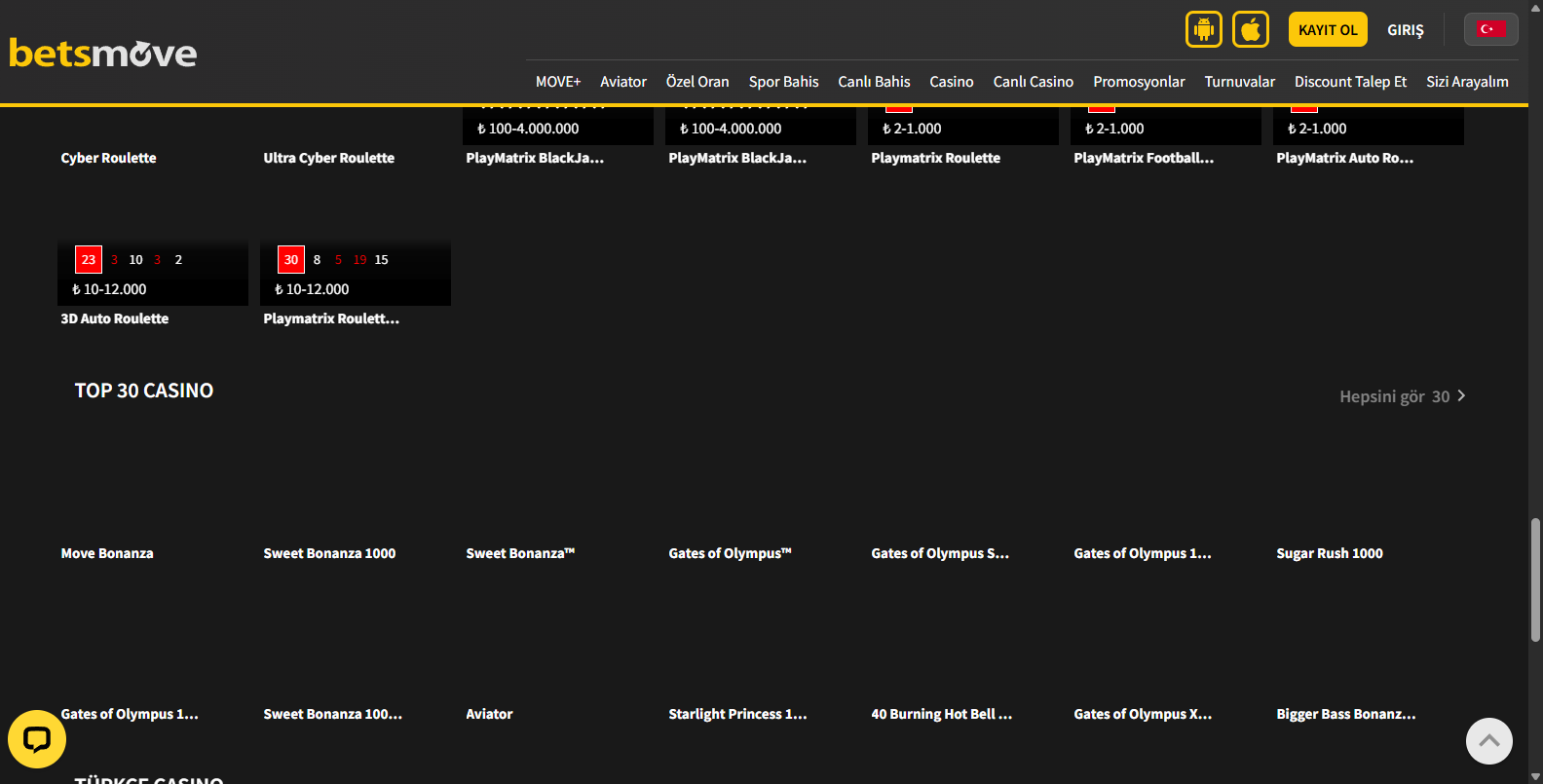This screenshot has height=784, width=1543.
Task: Open the Spor Bahis section
Action: tap(783, 82)
